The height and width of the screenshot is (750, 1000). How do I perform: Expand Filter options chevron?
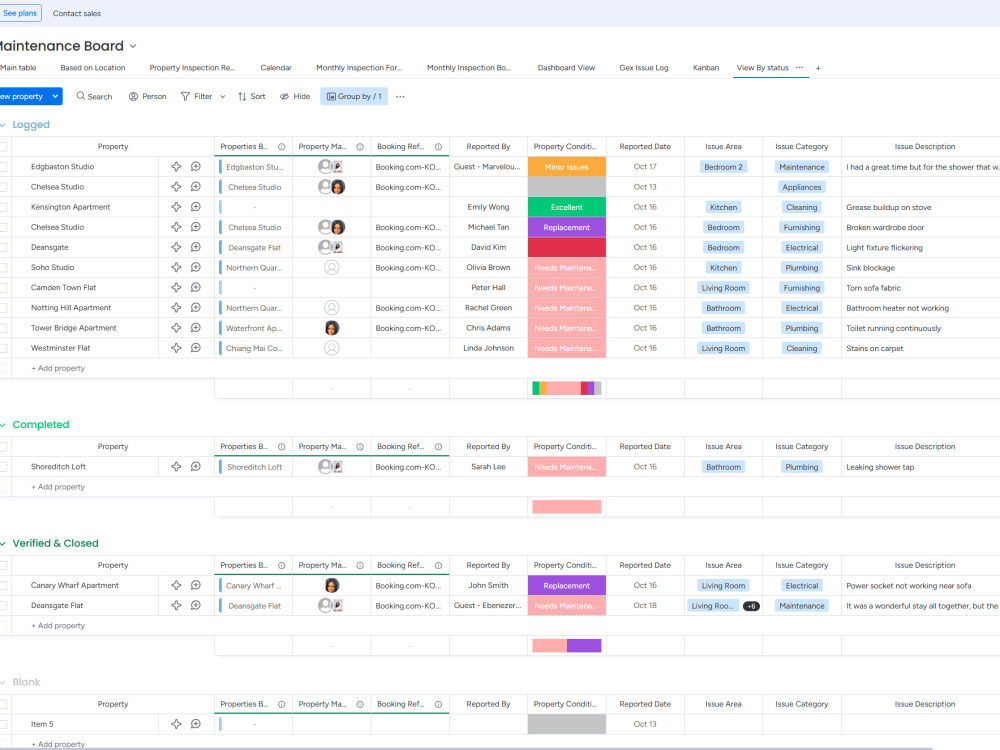(x=223, y=96)
